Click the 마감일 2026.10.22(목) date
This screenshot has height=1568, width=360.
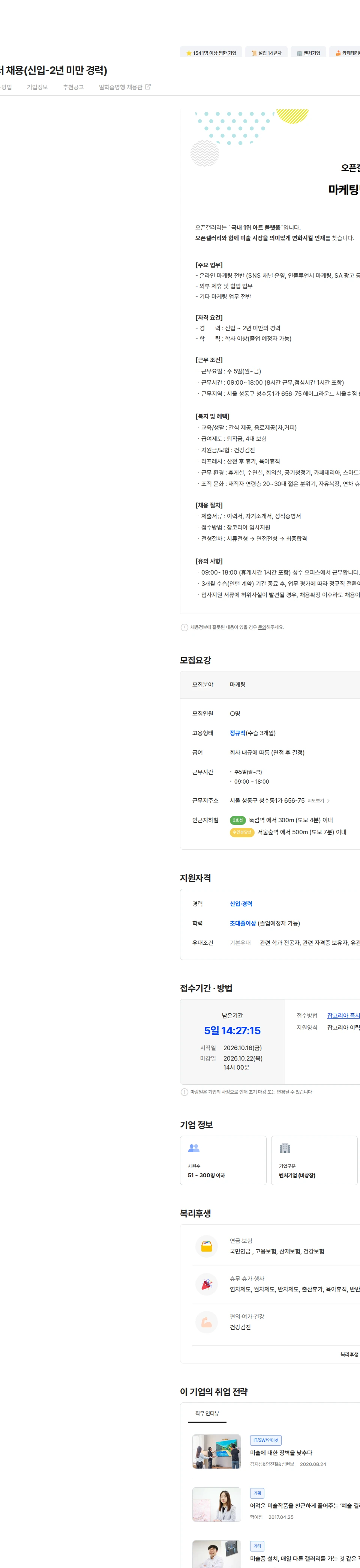[243, 1058]
